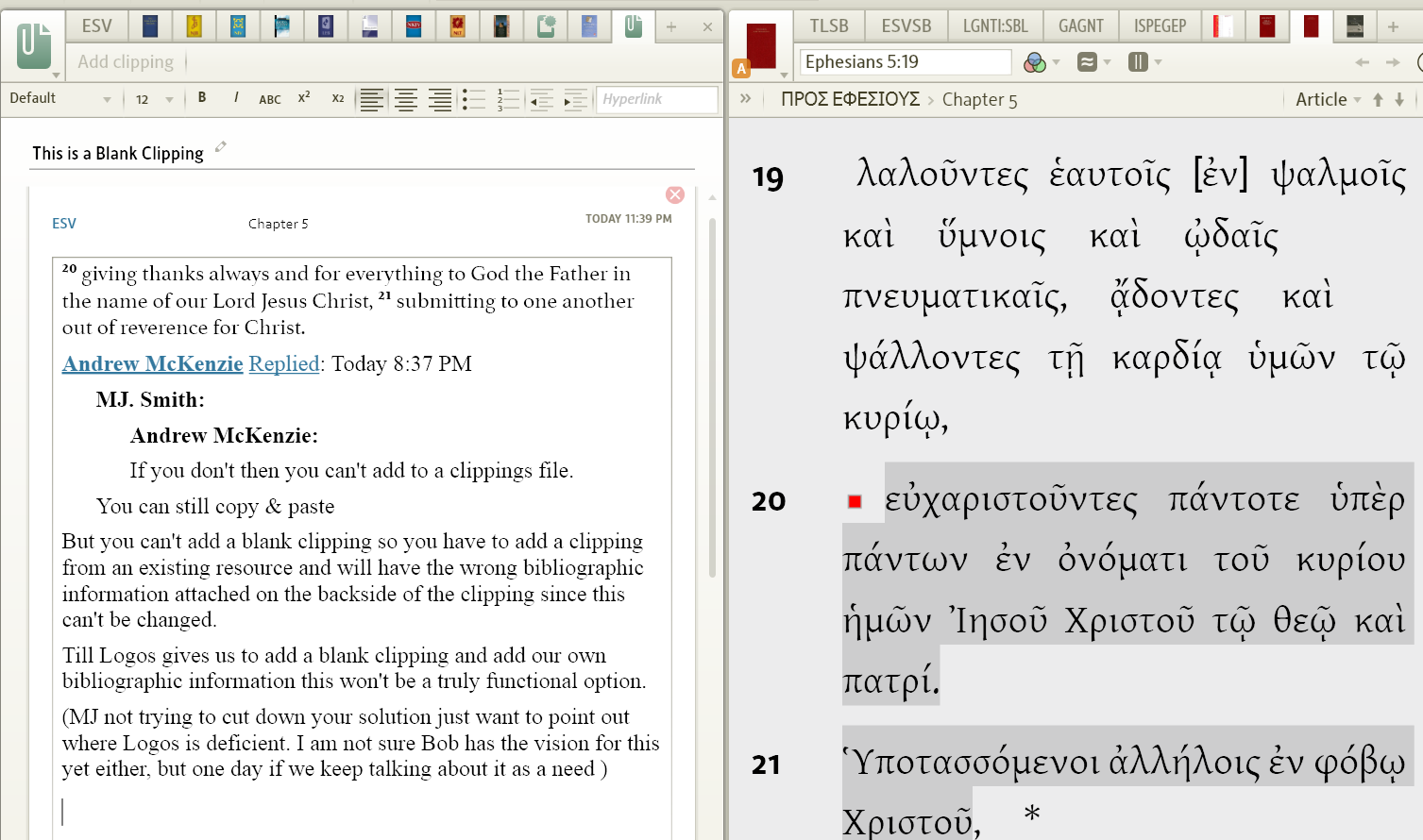Toggle subscript formatting

pyautogui.click(x=338, y=98)
